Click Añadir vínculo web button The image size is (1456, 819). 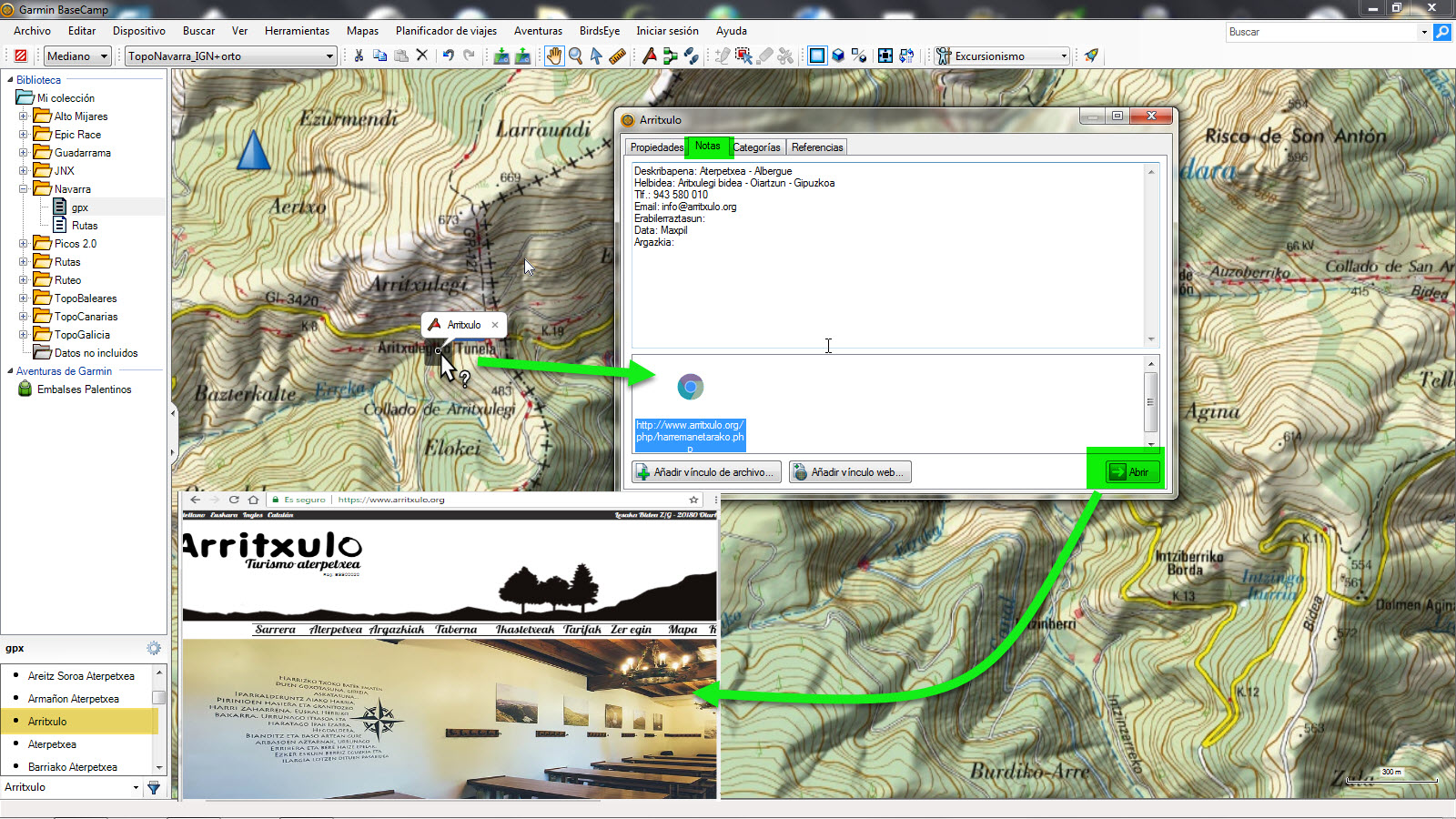850,472
